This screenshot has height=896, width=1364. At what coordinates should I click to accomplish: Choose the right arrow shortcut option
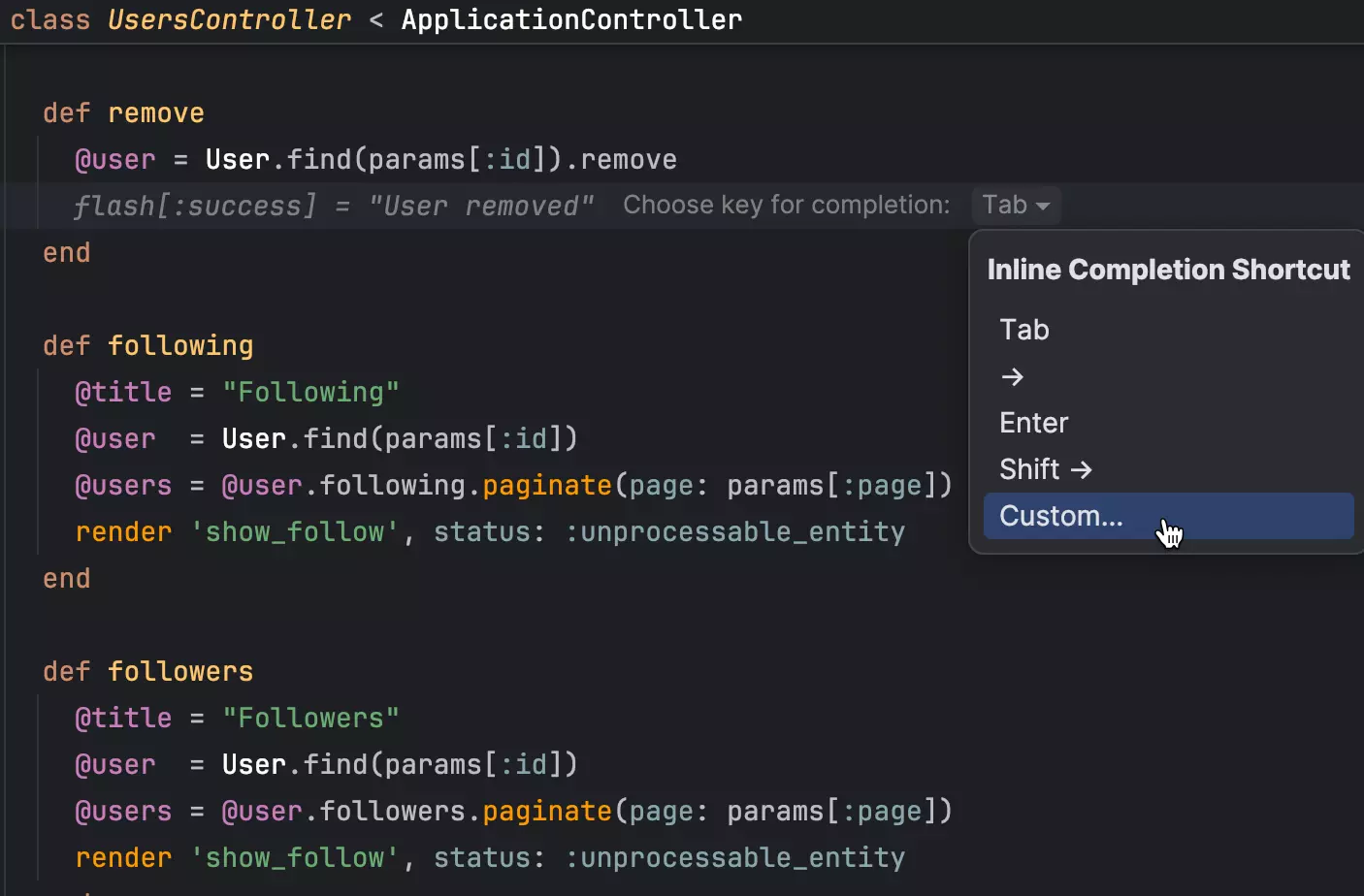[x=1012, y=376]
